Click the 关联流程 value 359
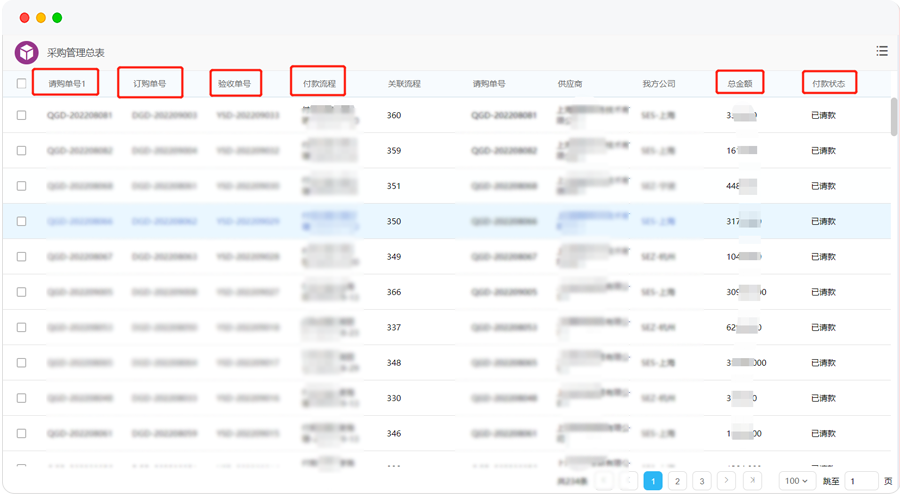Screen dimensions: 900x494 click(394, 150)
